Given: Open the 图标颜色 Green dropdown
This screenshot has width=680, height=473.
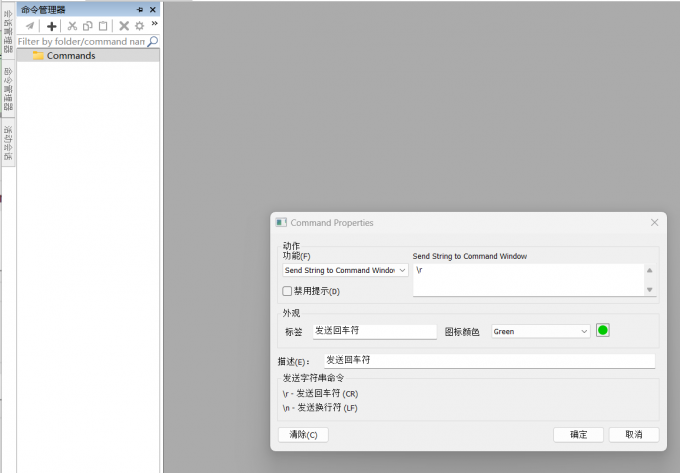Looking at the screenshot, I should [540, 331].
